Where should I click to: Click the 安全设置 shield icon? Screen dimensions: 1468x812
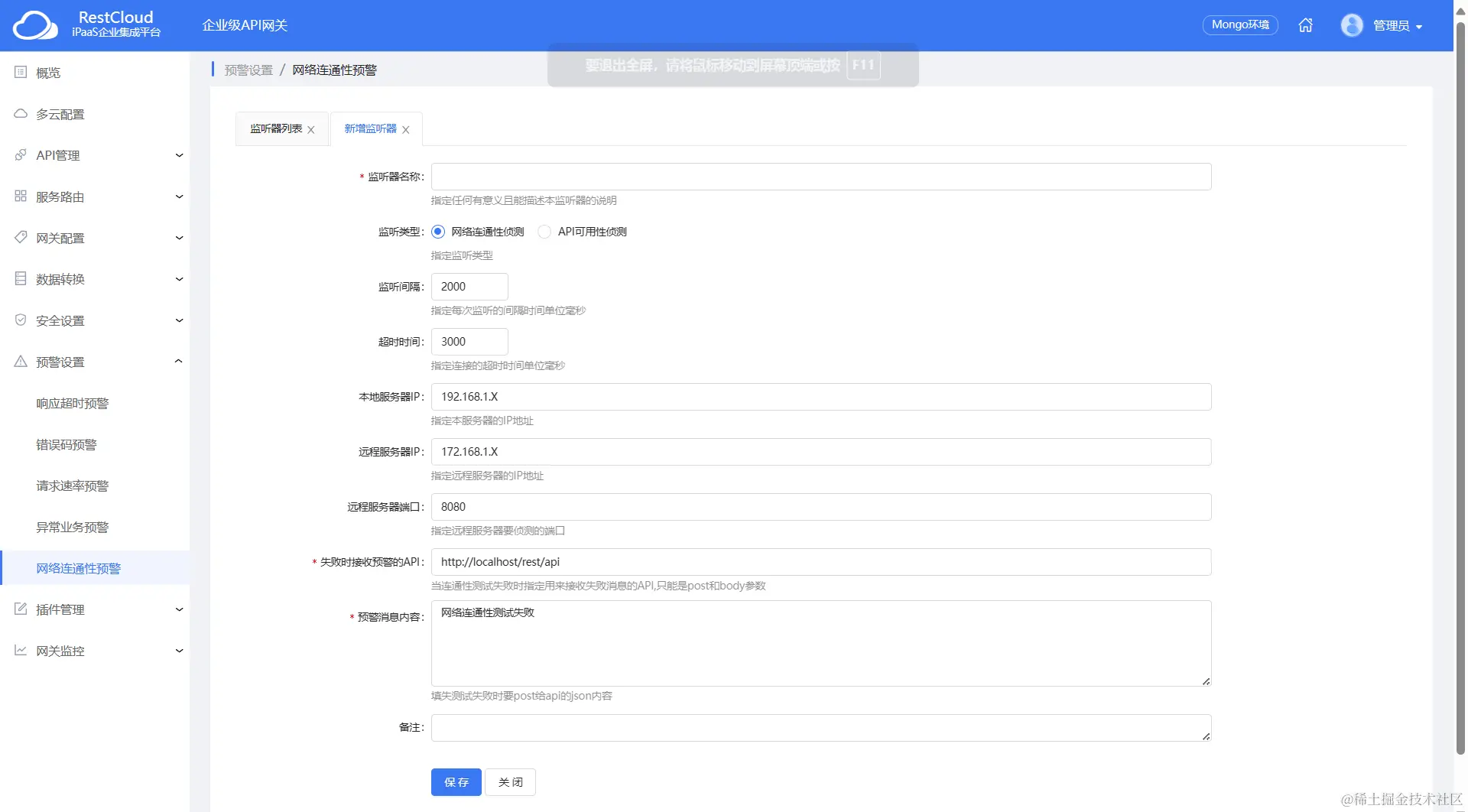[x=21, y=320]
